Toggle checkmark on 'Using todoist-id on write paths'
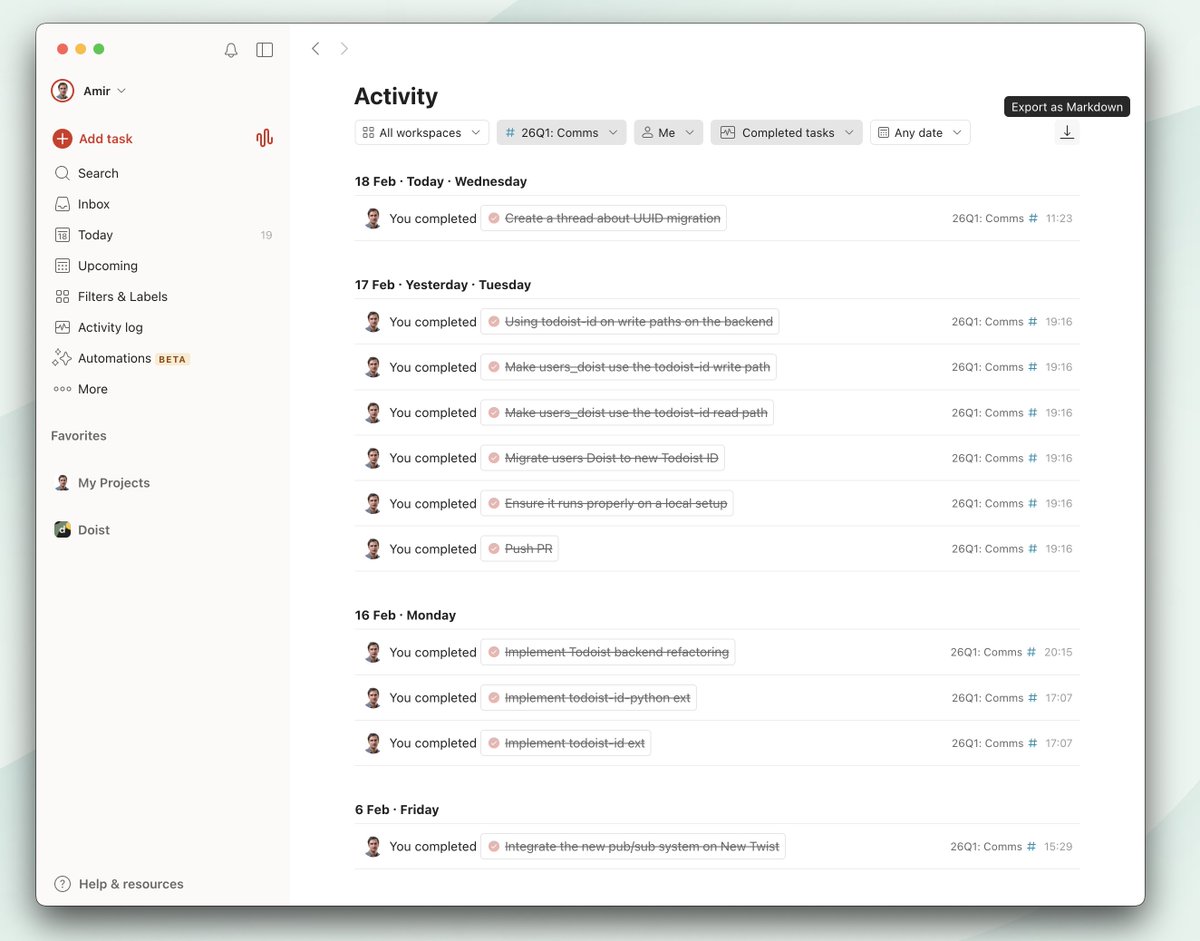The height and width of the screenshot is (941, 1200). click(493, 322)
